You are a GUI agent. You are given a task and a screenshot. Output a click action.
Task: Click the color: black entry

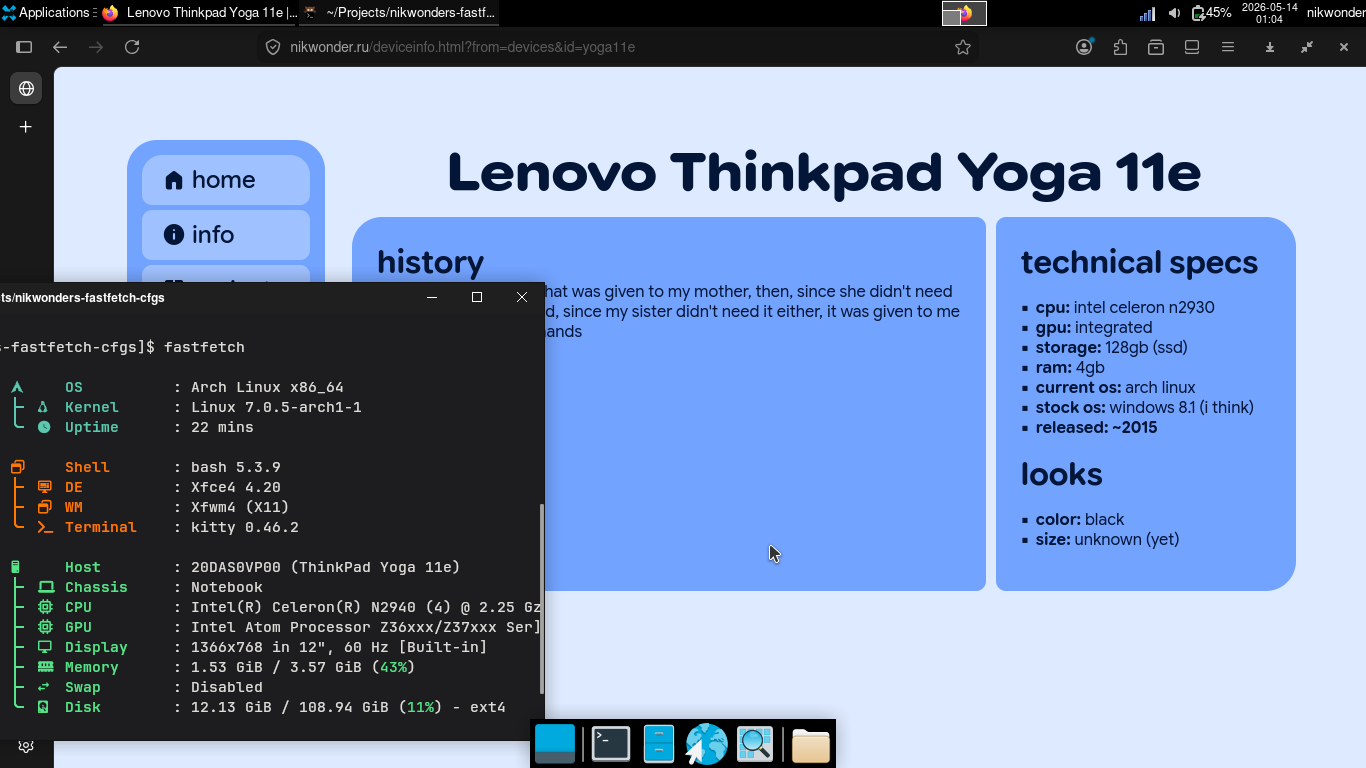coord(1080,520)
